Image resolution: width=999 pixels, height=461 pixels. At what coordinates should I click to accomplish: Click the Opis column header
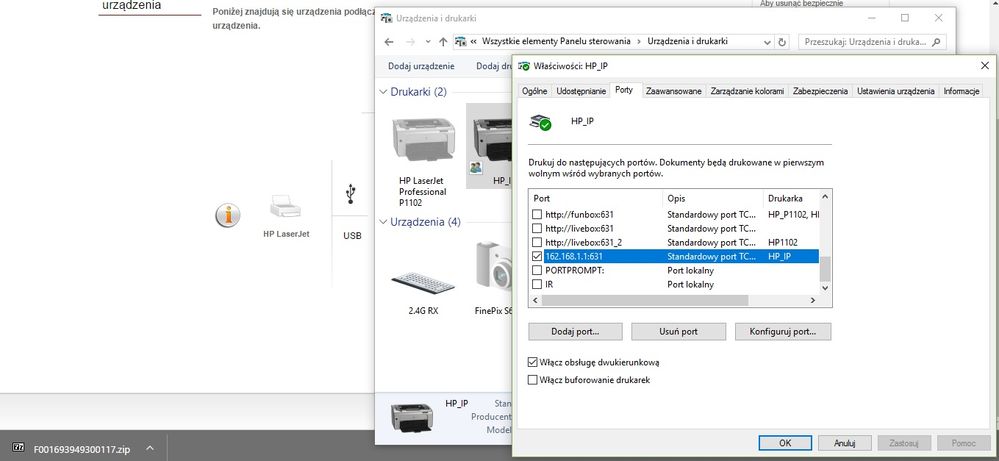[713, 199]
